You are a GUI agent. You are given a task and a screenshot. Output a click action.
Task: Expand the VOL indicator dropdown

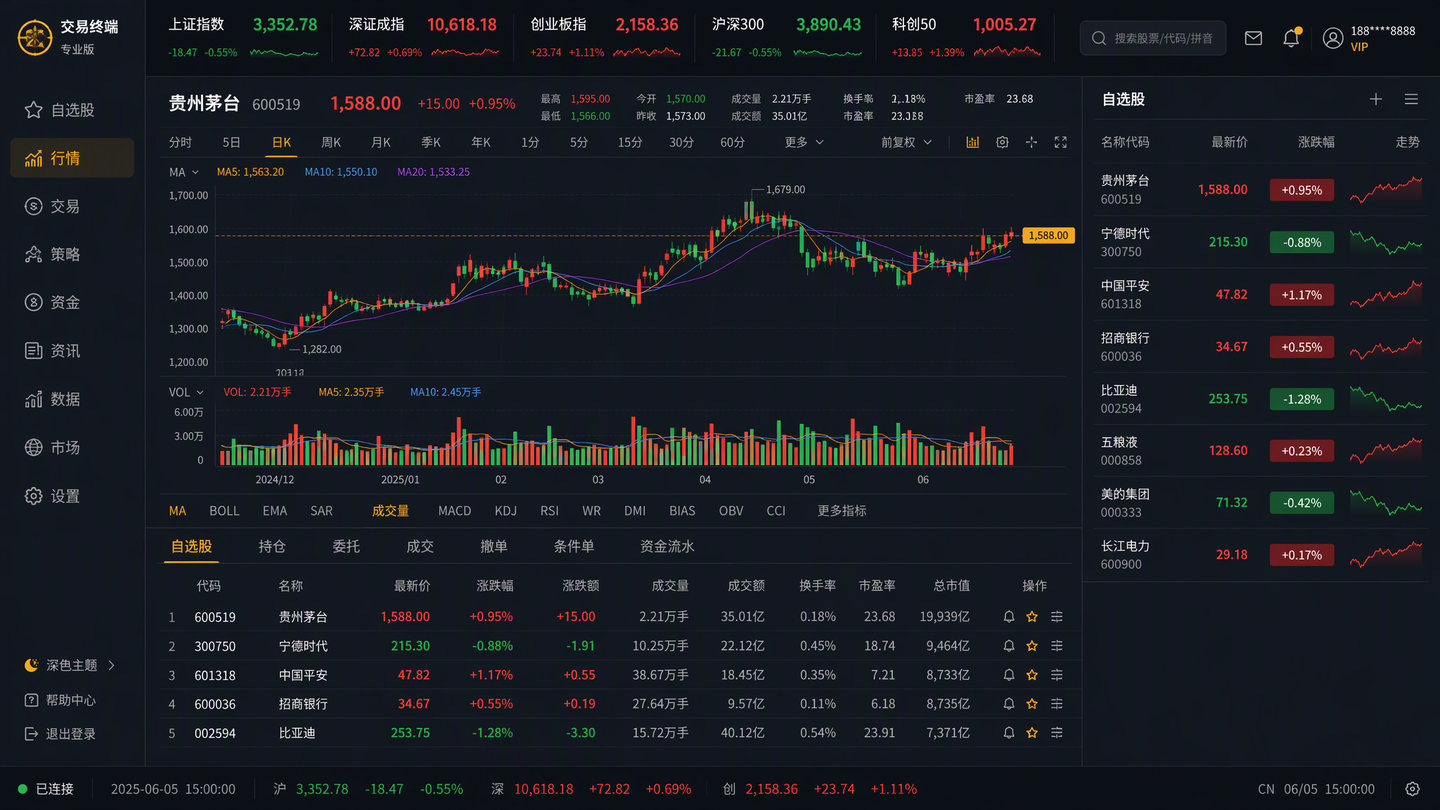[x=186, y=392]
